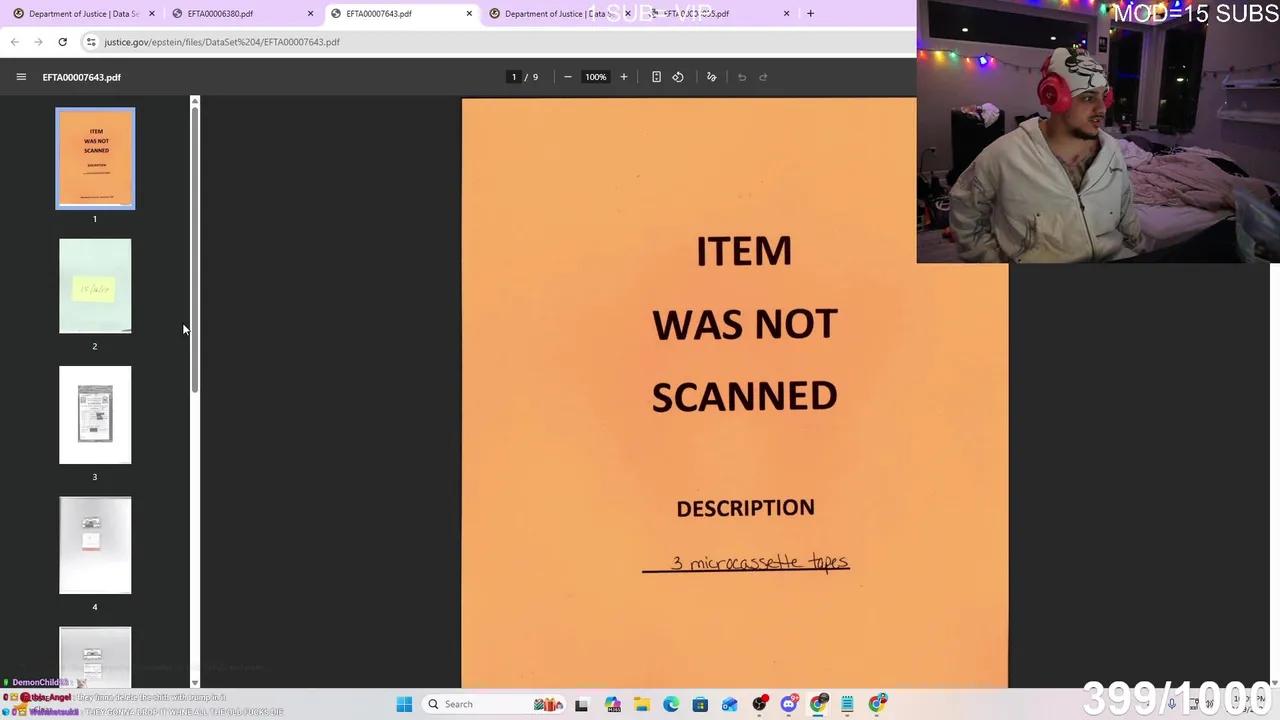Rotate the PDF counterclockwise
This screenshot has width=1280, height=720.
678,77
